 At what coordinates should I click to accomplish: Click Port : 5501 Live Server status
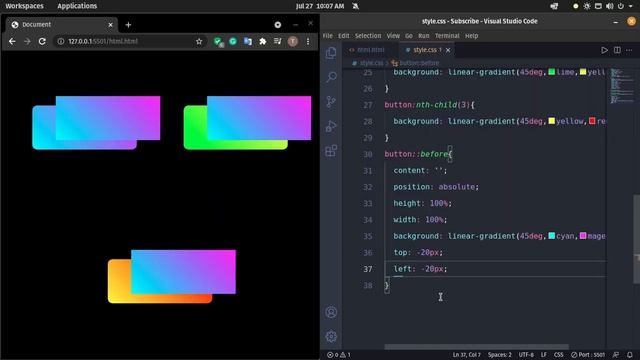point(588,355)
